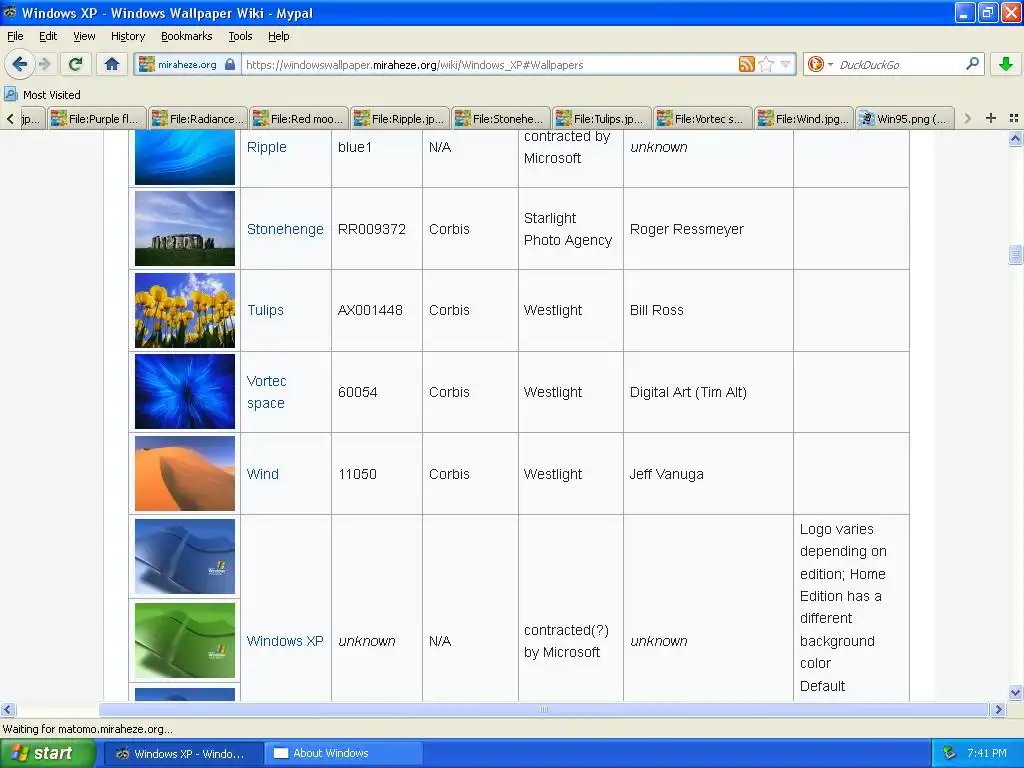Click the forward navigation arrow

coord(44,64)
